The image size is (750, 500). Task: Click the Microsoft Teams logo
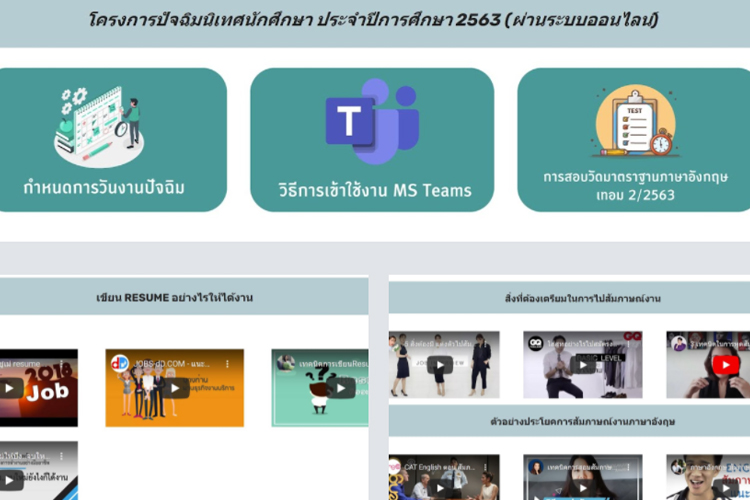coord(373,122)
